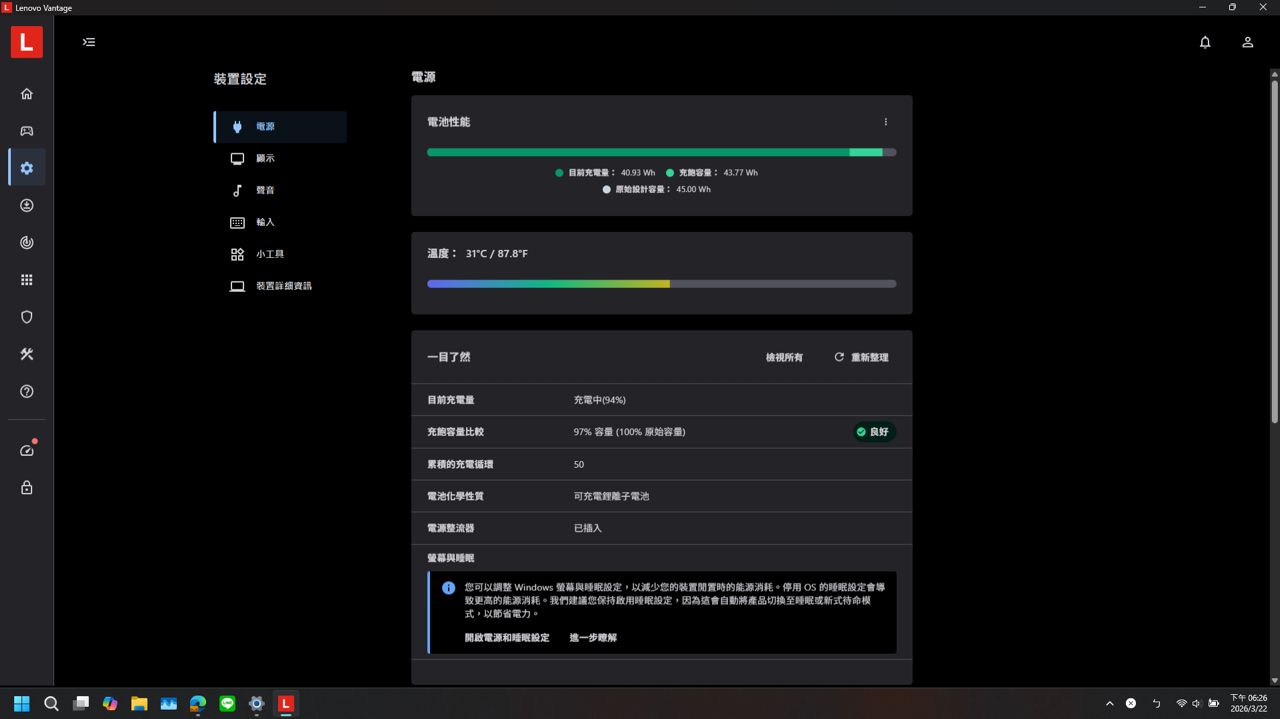Viewport: 1280px width, 719px height.
Task: Click the download updates sidebar icon
Action: 27,206
